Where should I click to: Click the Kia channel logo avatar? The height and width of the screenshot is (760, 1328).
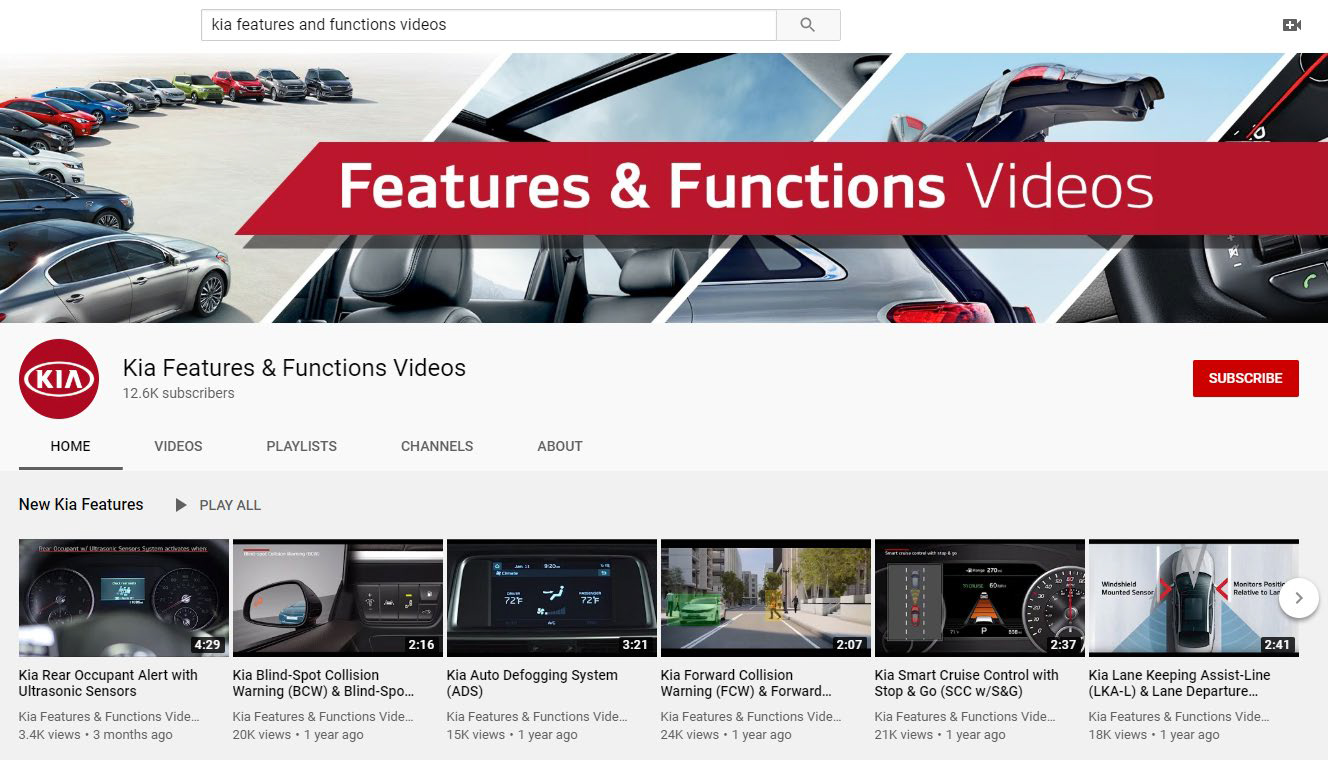[59, 379]
